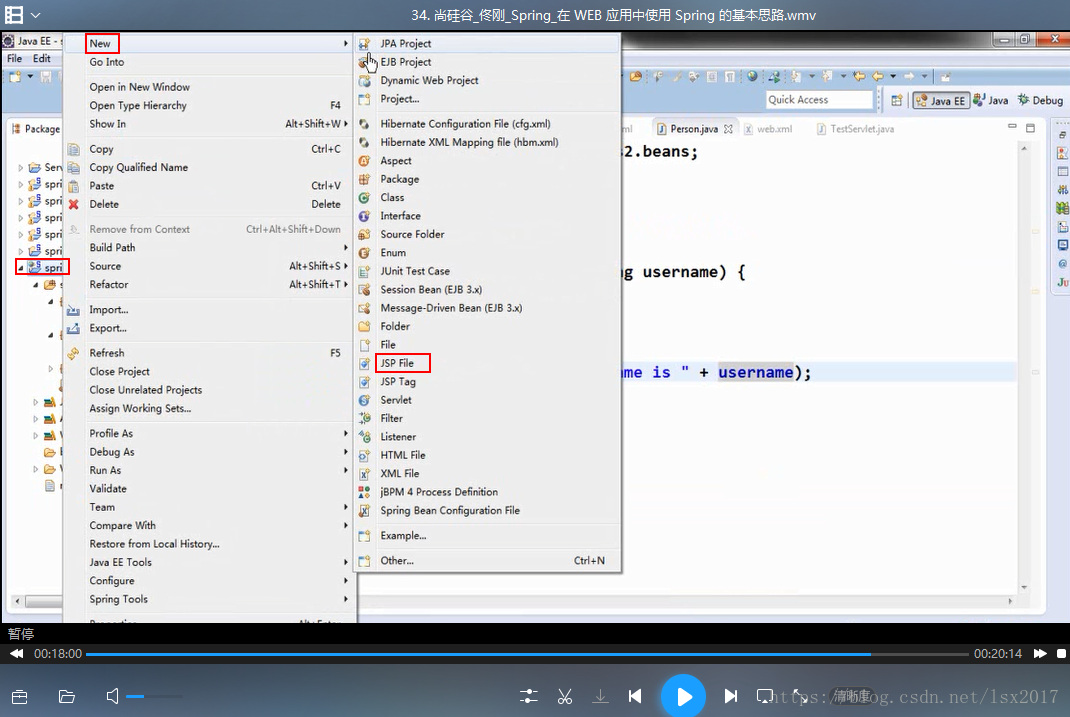Screen dimensions: 1070x717
Task: Click the jBPM 4 Process Definition icon
Action: click(364, 493)
